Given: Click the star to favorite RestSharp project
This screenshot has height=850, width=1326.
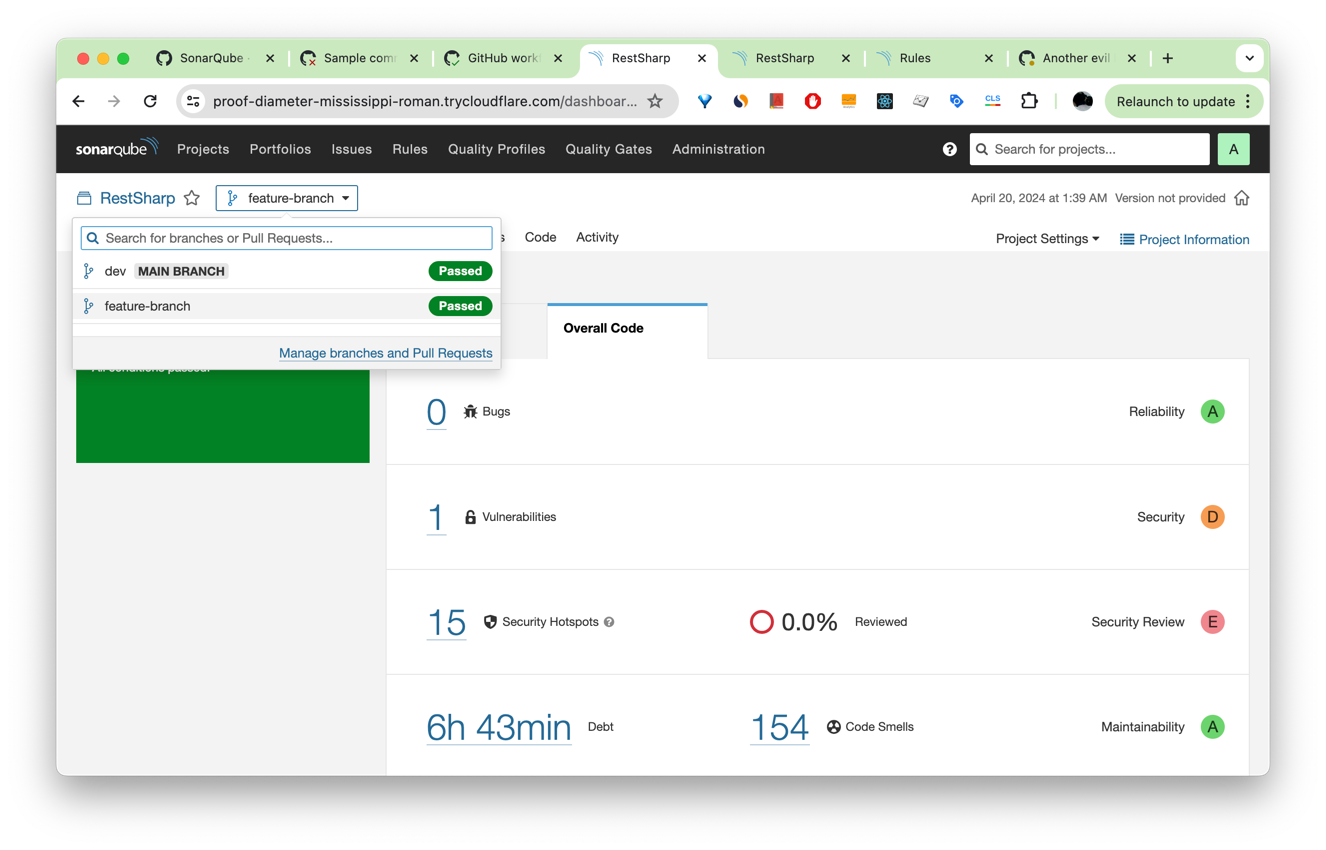Looking at the screenshot, I should point(192,198).
